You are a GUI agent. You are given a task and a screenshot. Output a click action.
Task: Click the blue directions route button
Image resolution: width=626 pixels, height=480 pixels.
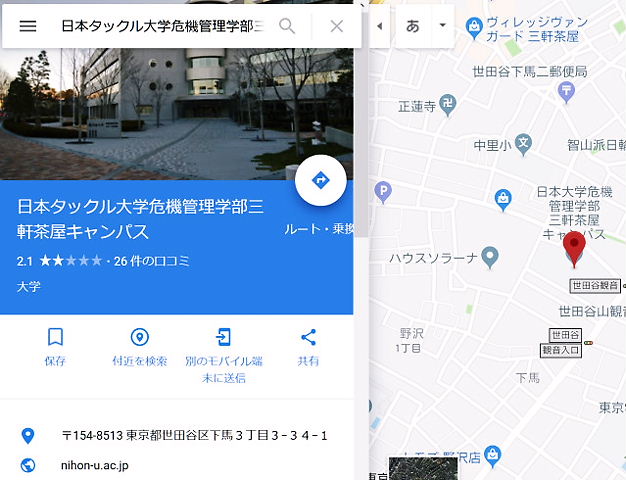coord(321,180)
